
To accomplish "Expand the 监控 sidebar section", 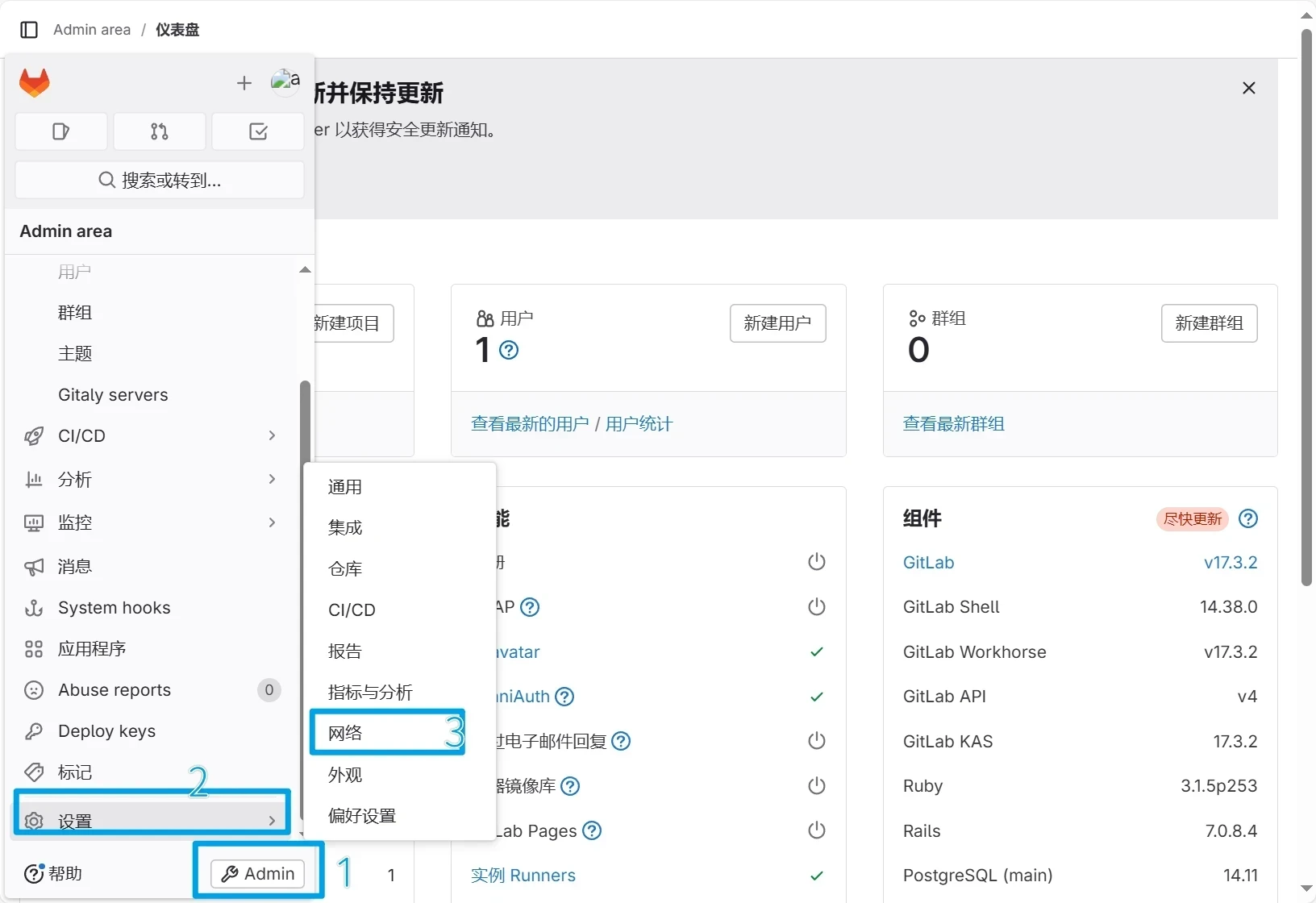I will (x=152, y=523).
